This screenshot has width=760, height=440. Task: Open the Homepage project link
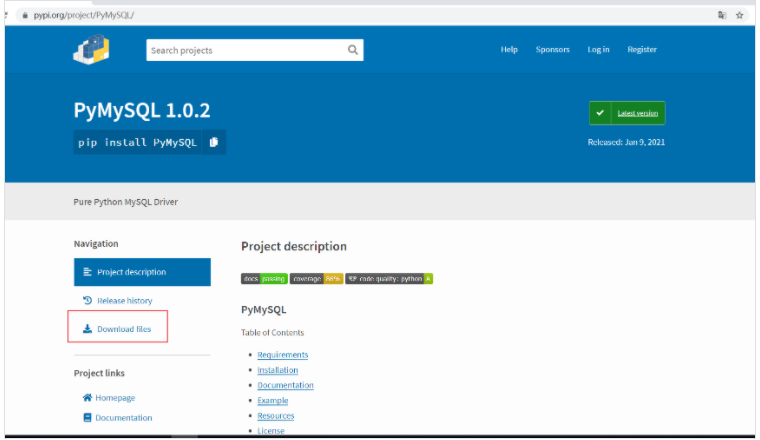115,398
